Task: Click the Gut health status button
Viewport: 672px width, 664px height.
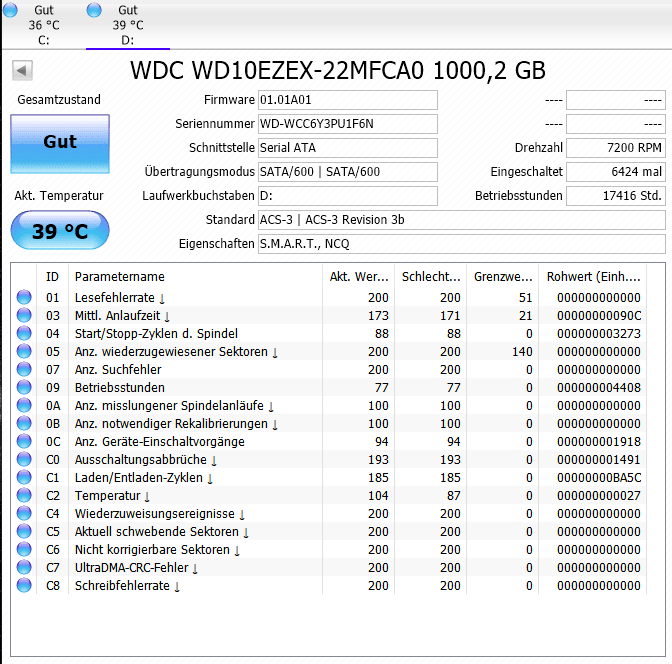Action: (60, 144)
